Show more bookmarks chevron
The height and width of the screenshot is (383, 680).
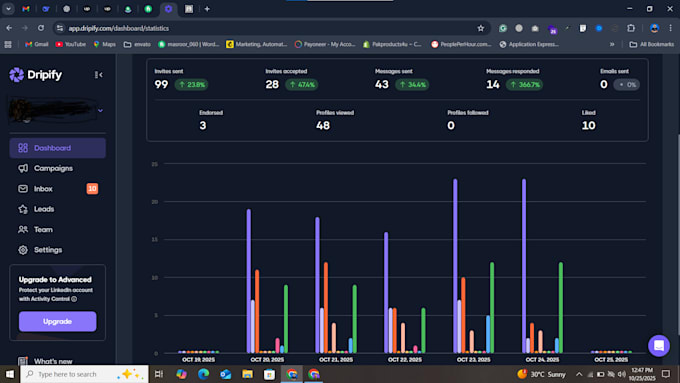coord(612,44)
